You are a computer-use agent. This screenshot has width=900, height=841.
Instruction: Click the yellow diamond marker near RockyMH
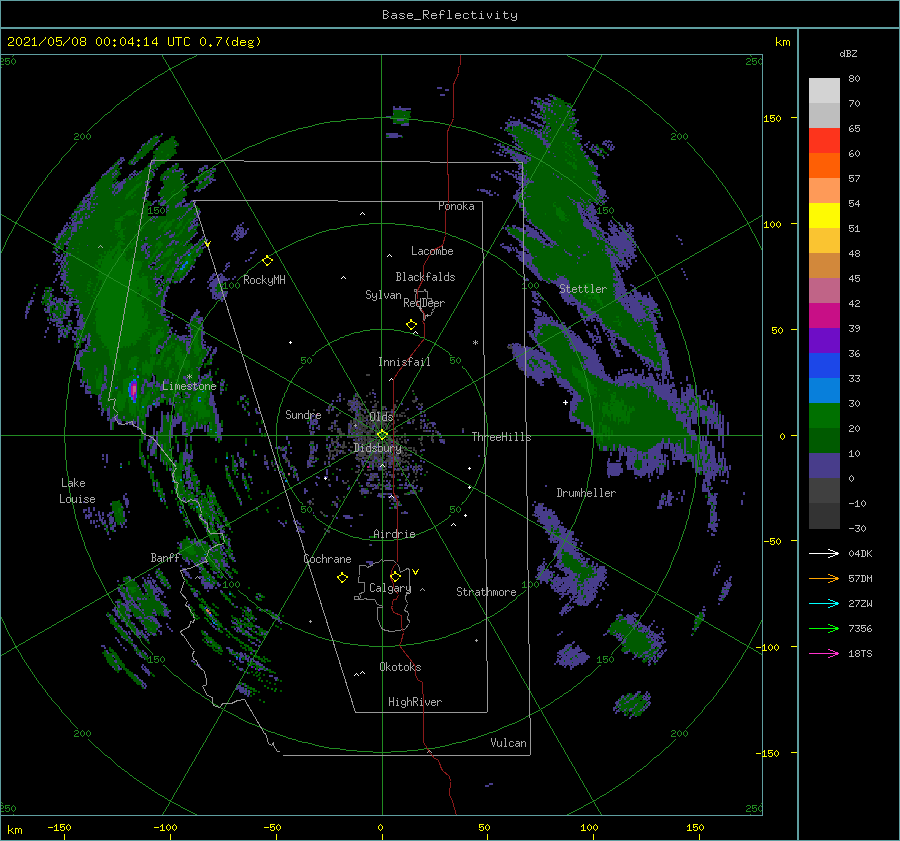pyautogui.click(x=267, y=261)
